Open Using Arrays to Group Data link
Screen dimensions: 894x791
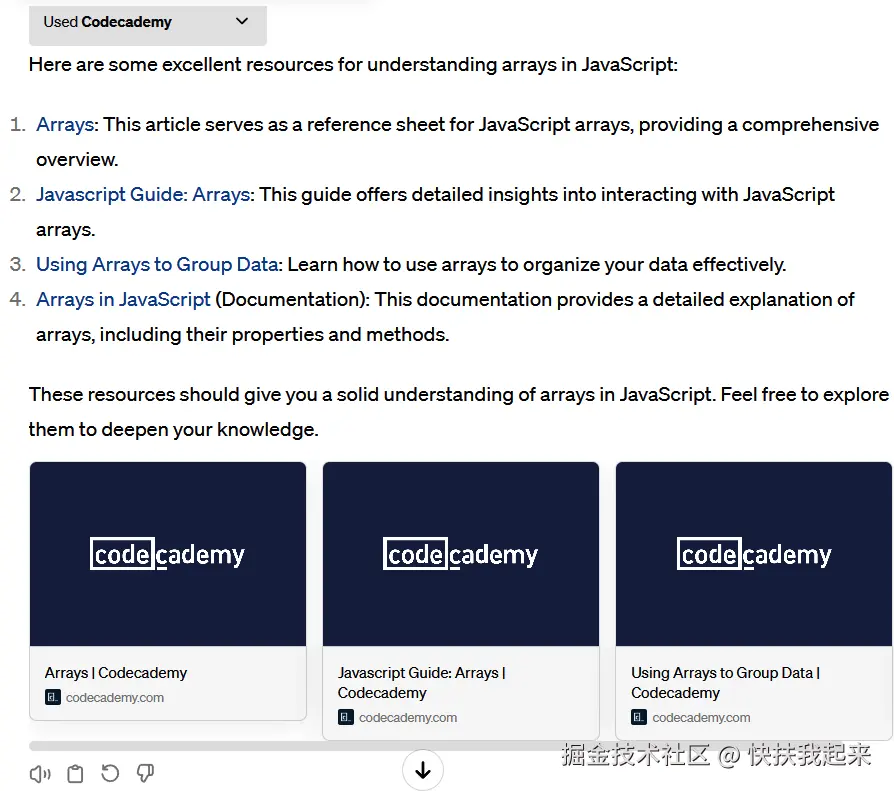coord(157,265)
